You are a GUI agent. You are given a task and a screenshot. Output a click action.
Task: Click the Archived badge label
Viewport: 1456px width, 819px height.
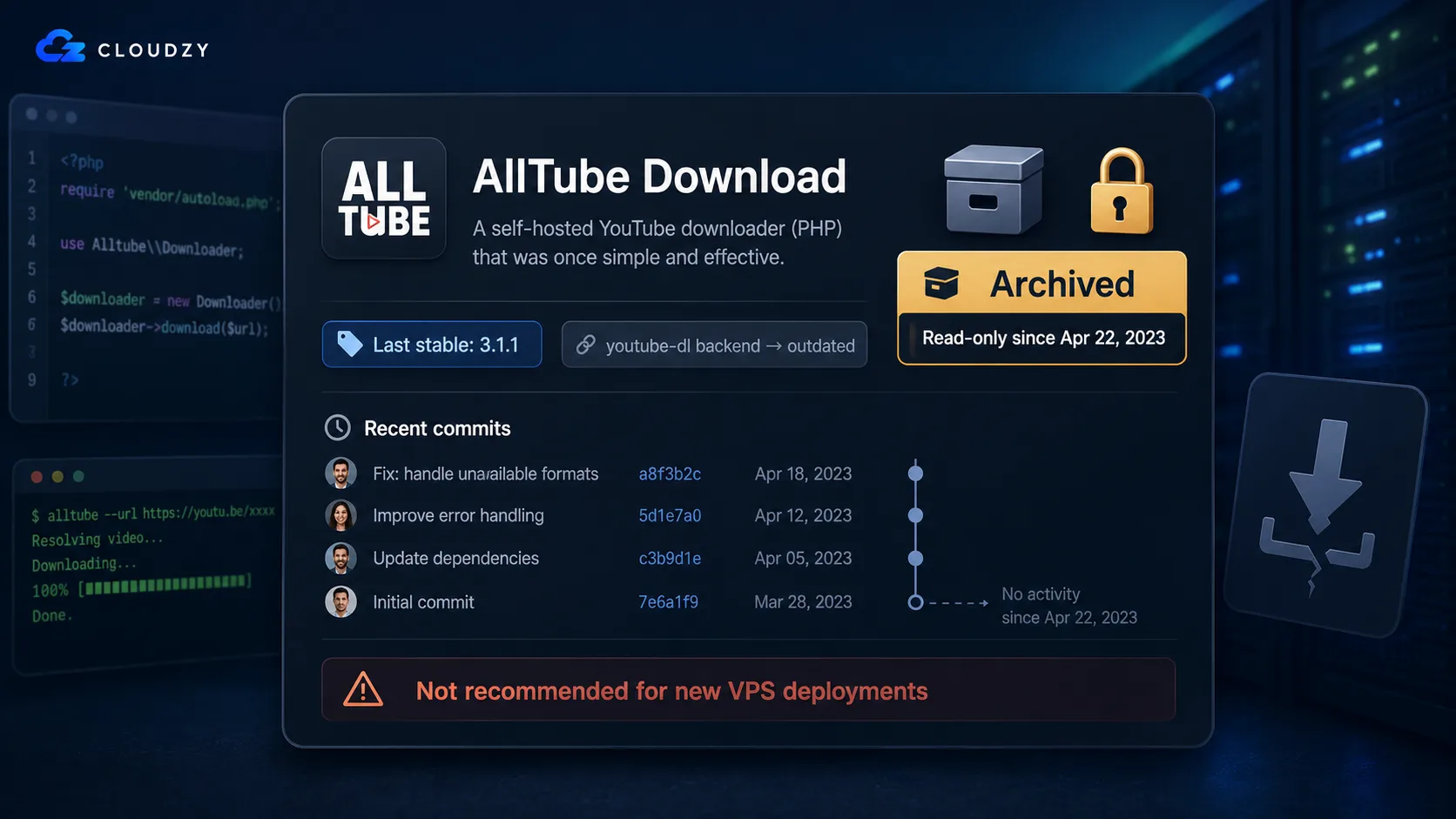1062,284
